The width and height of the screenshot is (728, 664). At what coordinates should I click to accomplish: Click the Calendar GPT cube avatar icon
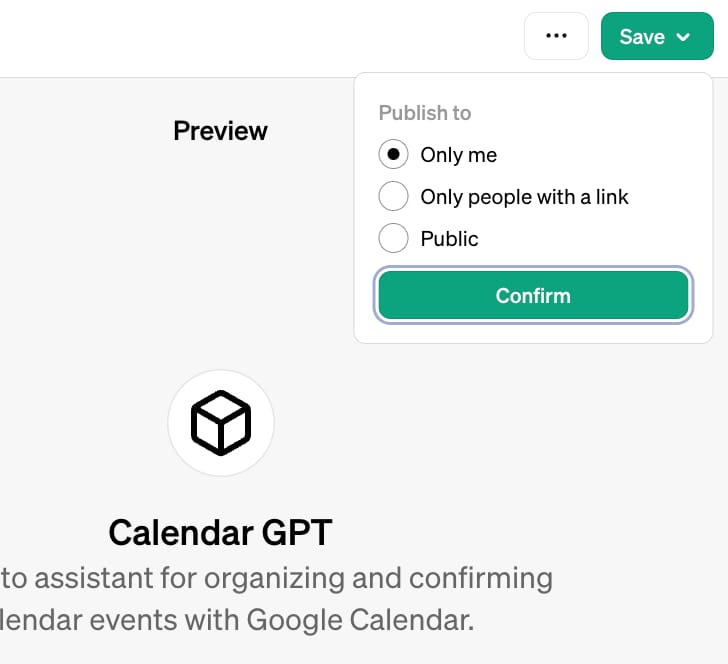click(220, 423)
